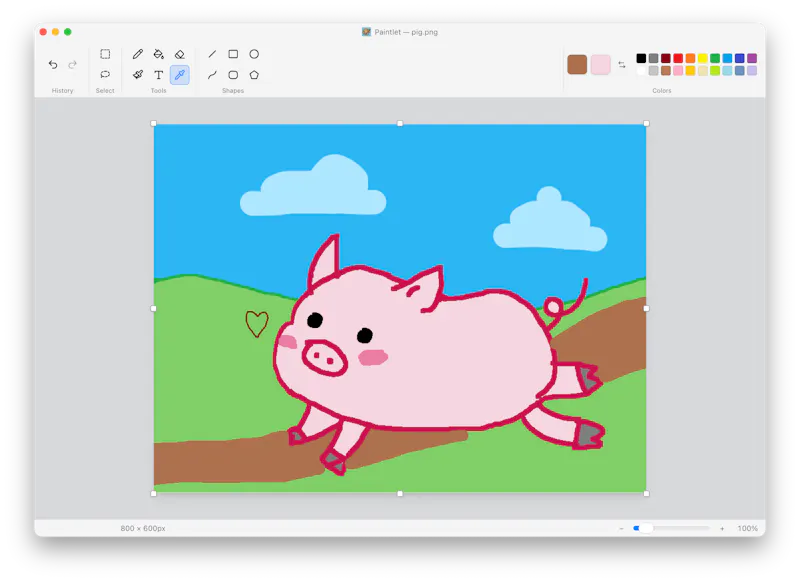
Task: Pick the dark royal blue swatch
Action: tap(739, 58)
